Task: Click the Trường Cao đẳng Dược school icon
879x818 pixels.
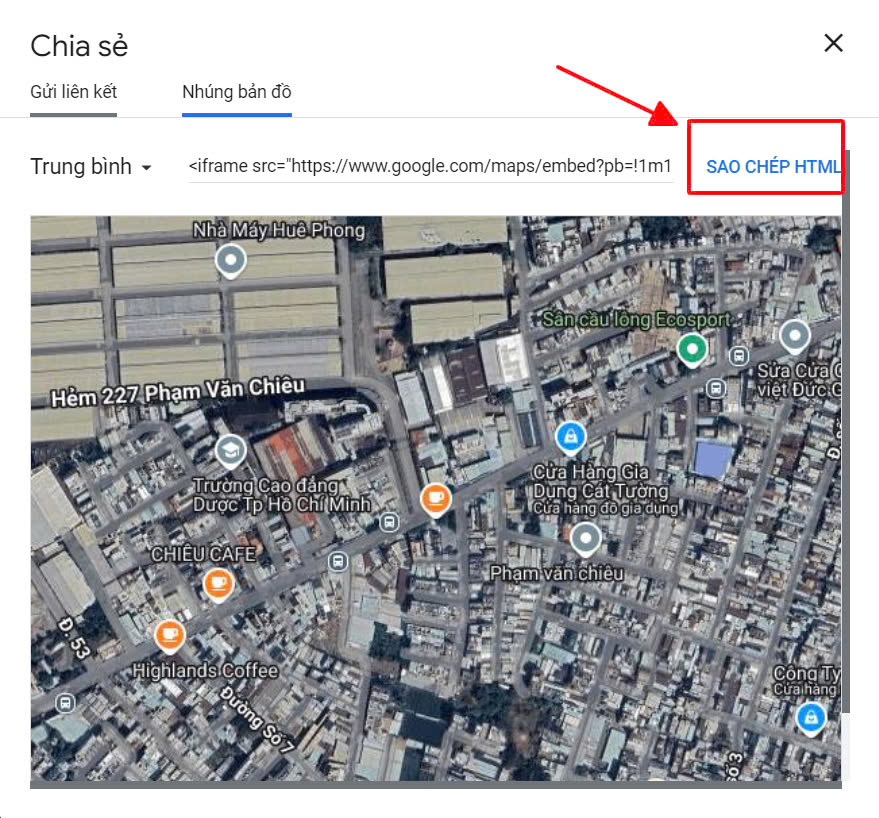Action: click(x=230, y=452)
